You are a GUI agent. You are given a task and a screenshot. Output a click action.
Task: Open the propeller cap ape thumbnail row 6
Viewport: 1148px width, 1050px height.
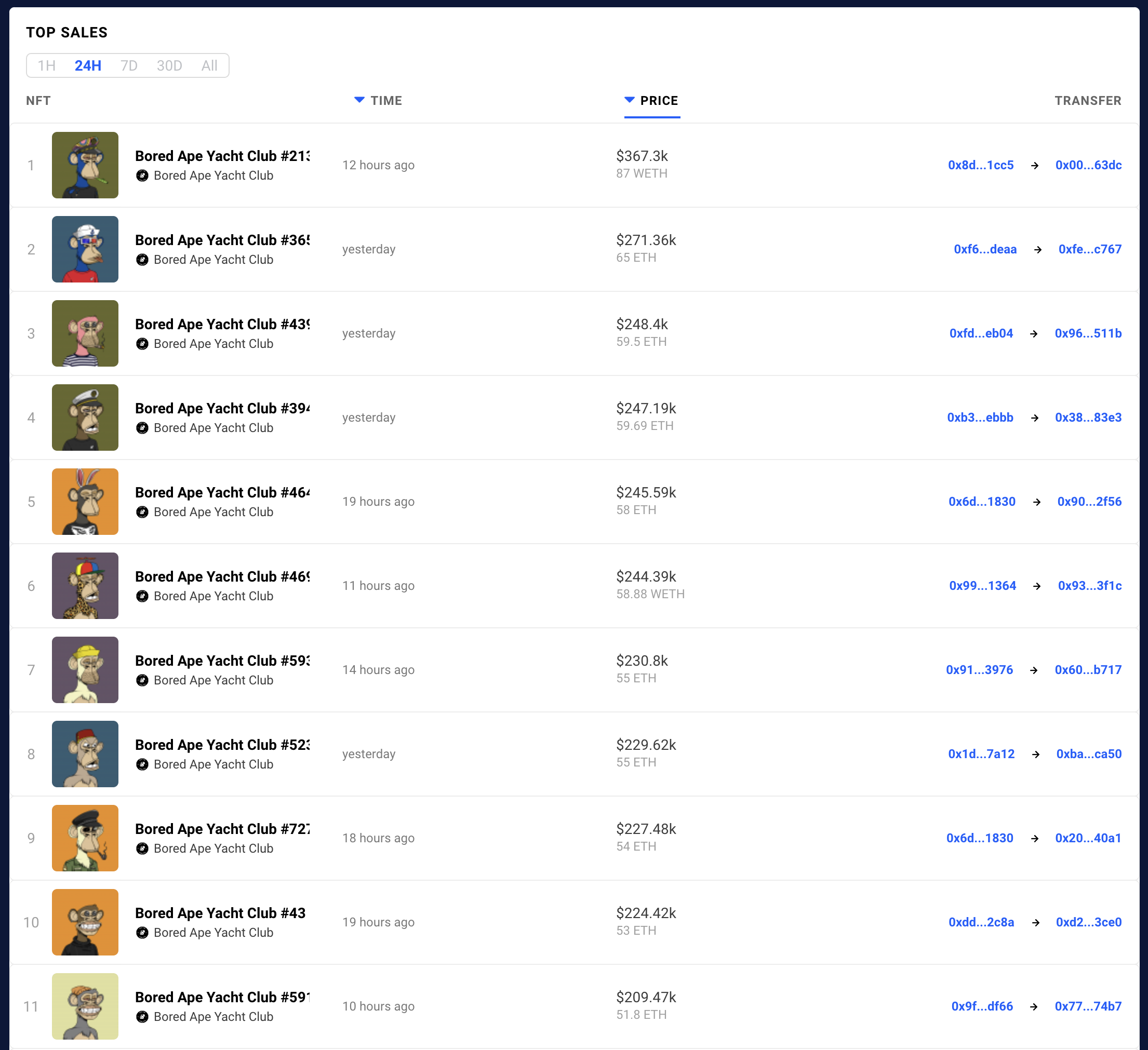coord(85,586)
